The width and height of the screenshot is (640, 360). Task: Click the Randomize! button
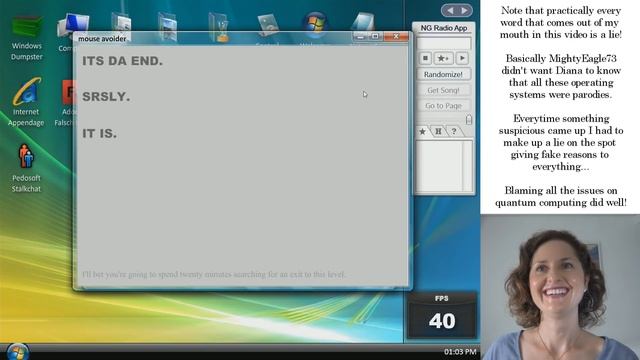pos(443,74)
